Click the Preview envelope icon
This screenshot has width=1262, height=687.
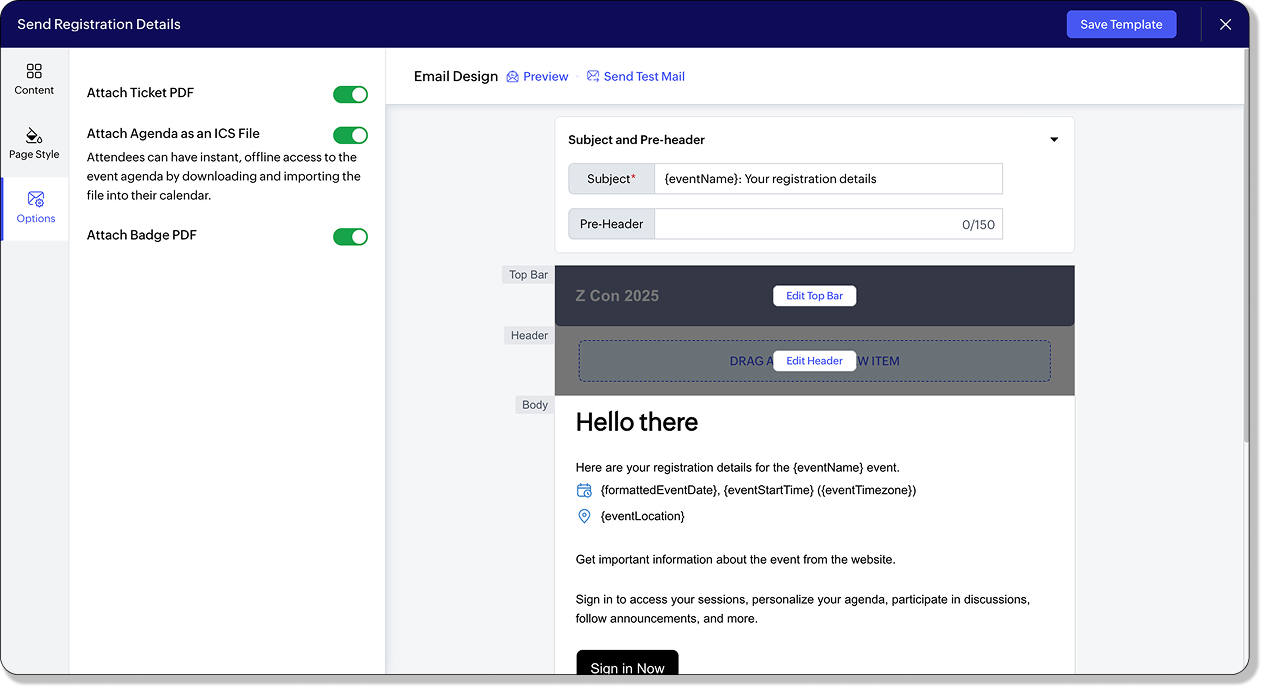[513, 76]
